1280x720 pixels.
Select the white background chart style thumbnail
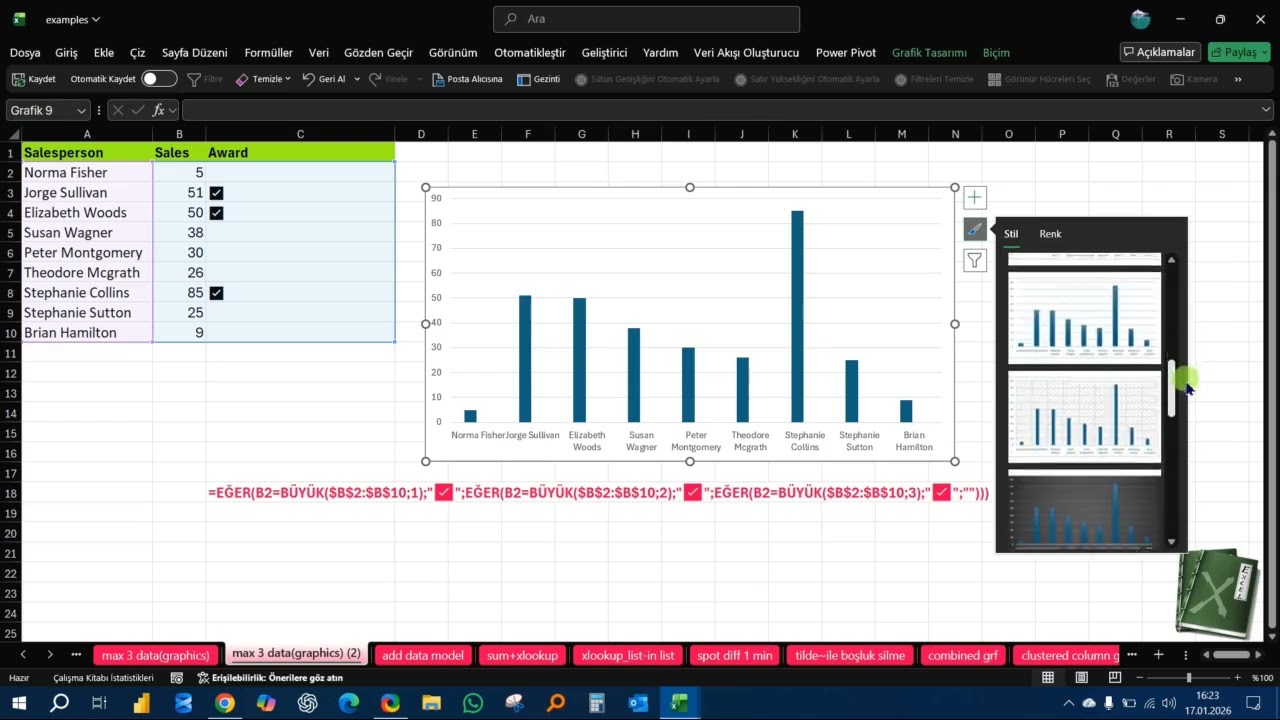tap(1085, 318)
